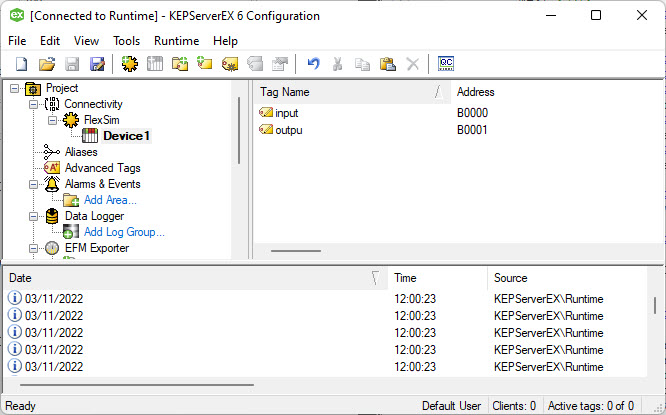
Task: Click the Paste clipboard icon
Action: (x=388, y=64)
